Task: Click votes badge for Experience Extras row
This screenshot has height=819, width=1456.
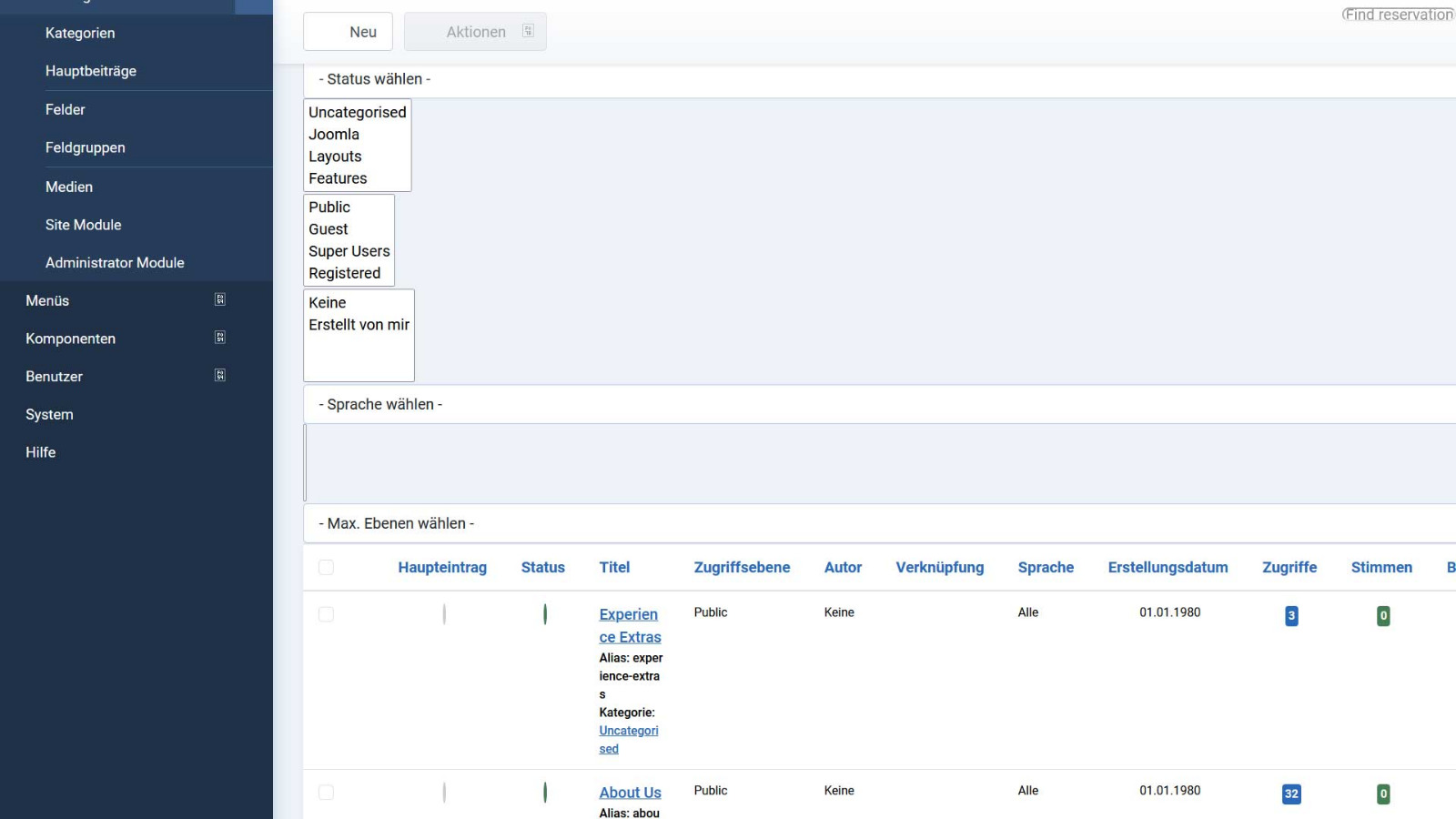Action: (x=1382, y=616)
